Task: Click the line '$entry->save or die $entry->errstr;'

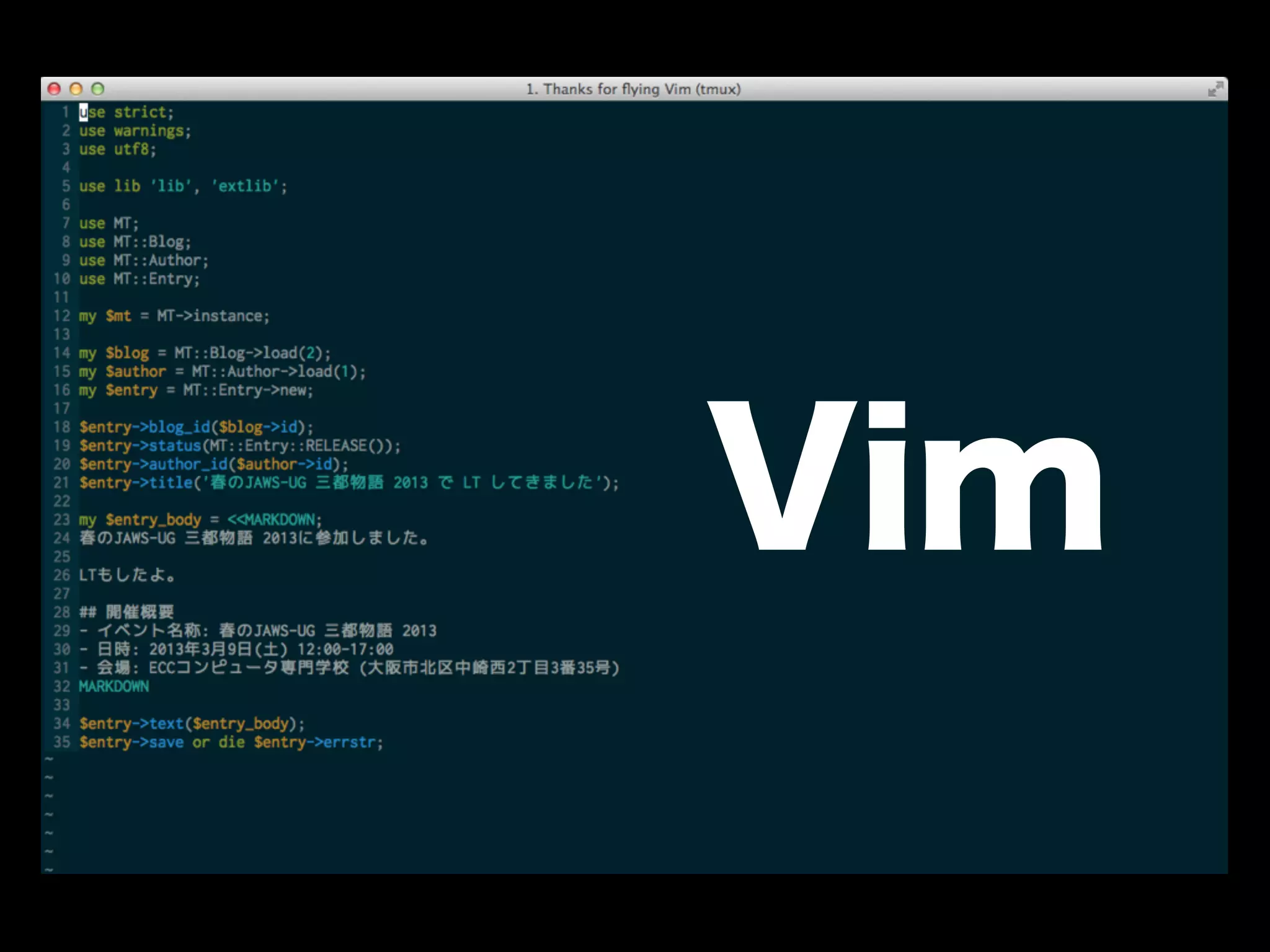Action: pos(231,743)
